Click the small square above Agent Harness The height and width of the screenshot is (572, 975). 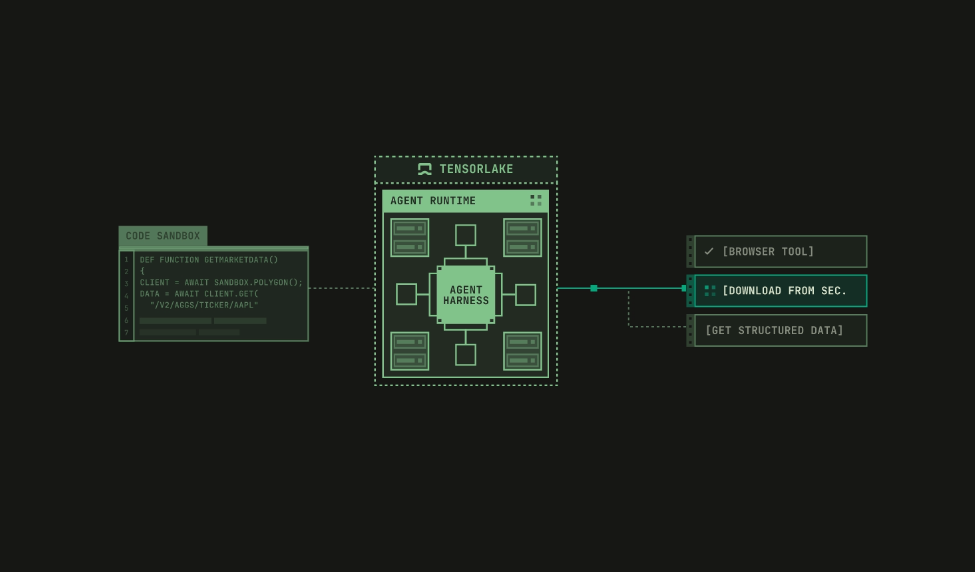tap(466, 235)
